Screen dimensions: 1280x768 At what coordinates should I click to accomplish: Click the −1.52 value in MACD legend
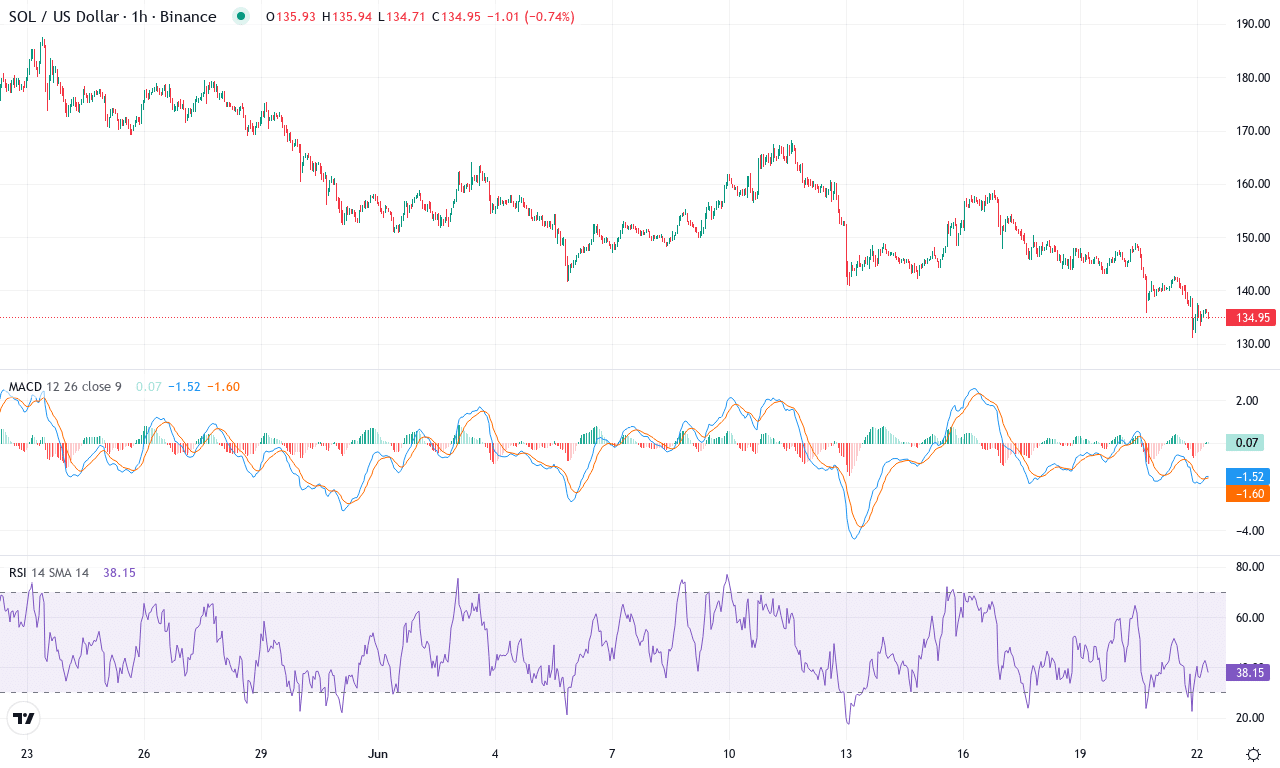183,387
